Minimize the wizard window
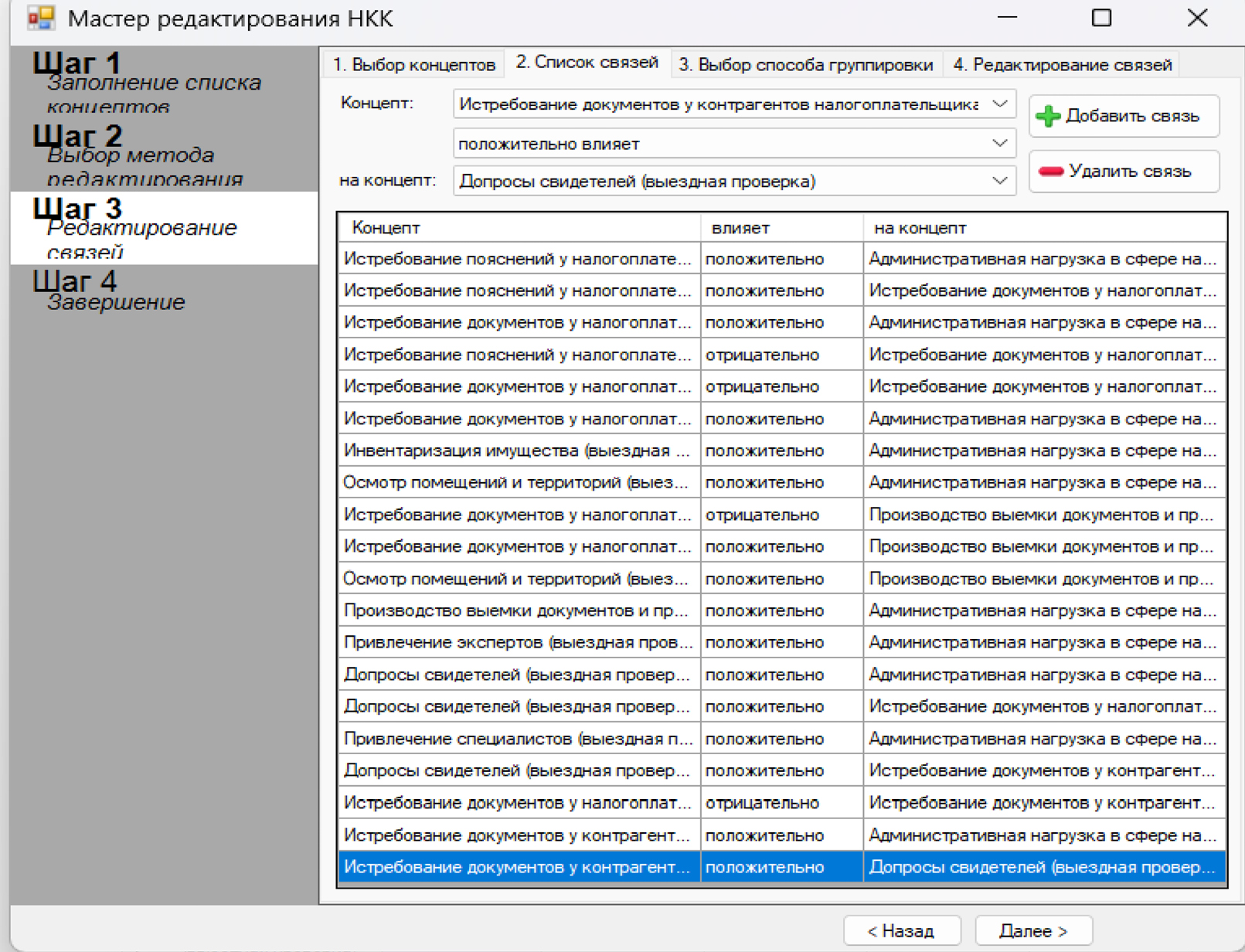The width and height of the screenshot is (1245, 952). [x=1006, y=18]
